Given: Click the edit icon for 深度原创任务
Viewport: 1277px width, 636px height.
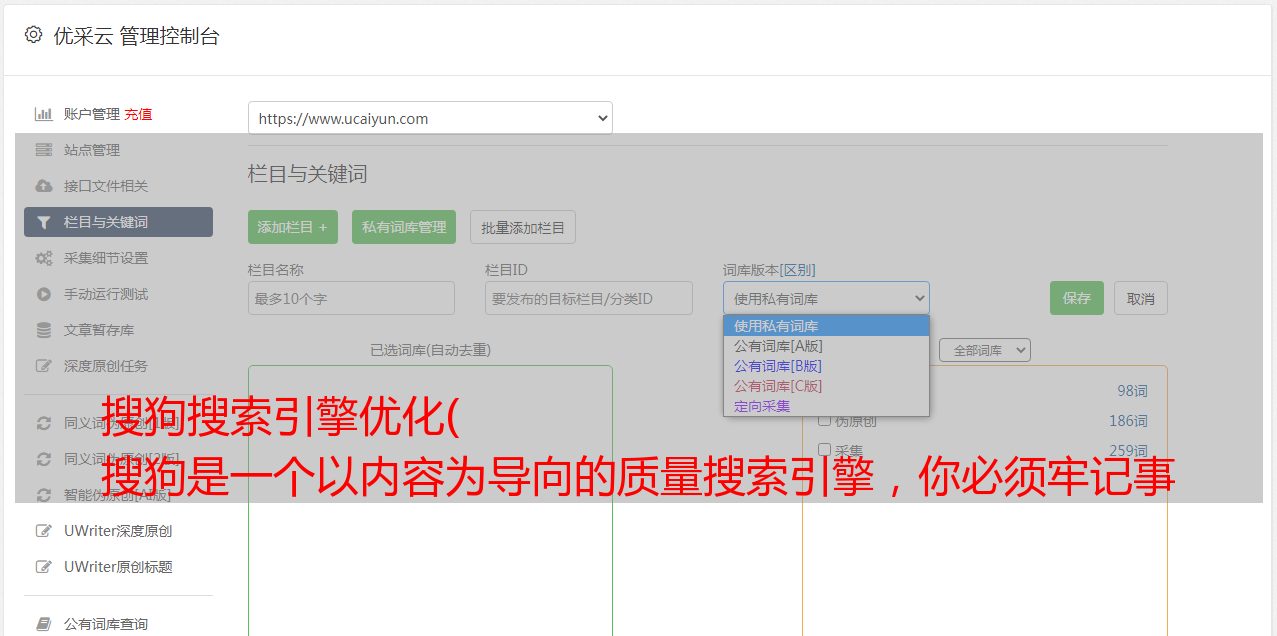Looking at the screenshot, I should 43,366.
